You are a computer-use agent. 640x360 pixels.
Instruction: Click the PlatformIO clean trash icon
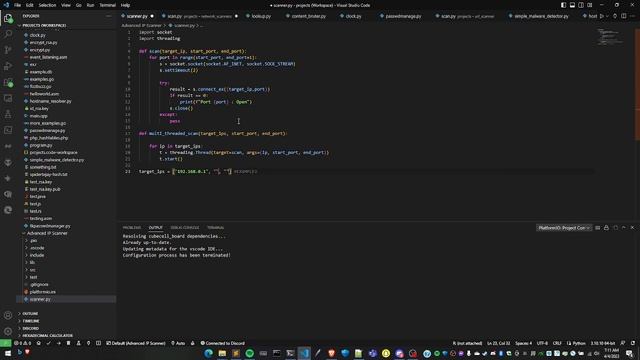(x=69, y=343)
